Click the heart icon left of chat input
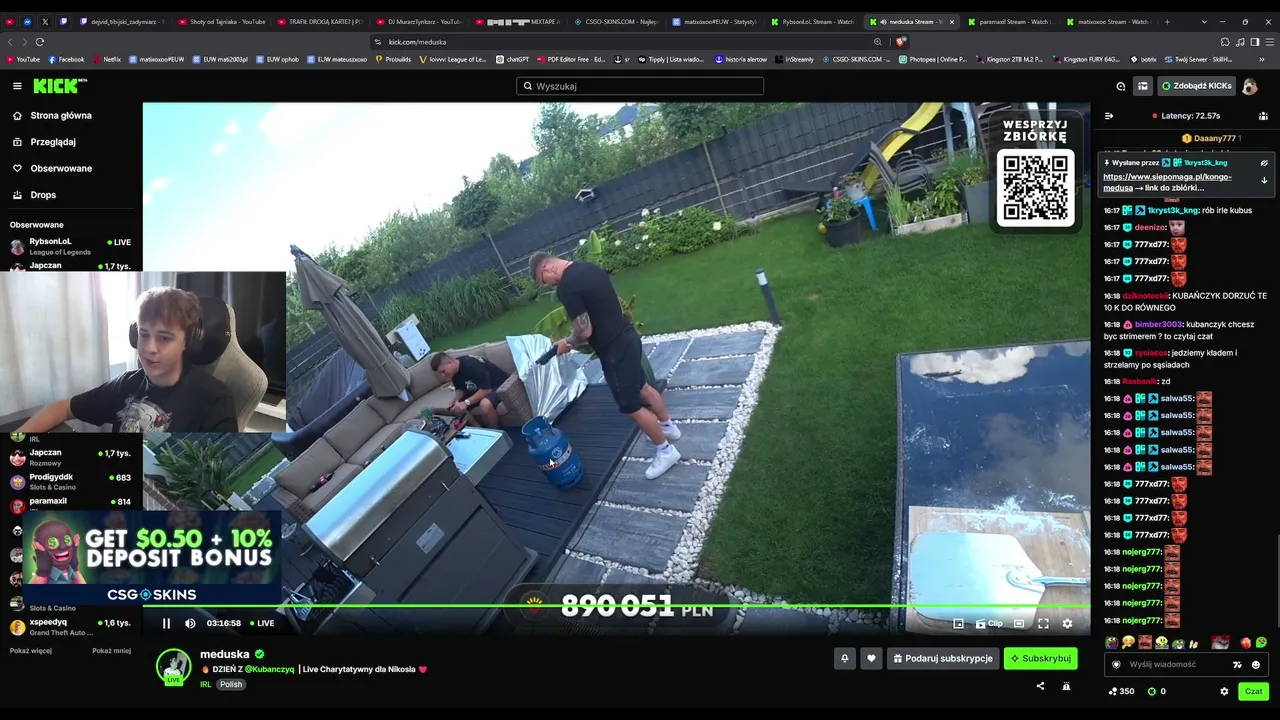The height and width of the screenshot is (720, 1280). tap(1117, 664)
